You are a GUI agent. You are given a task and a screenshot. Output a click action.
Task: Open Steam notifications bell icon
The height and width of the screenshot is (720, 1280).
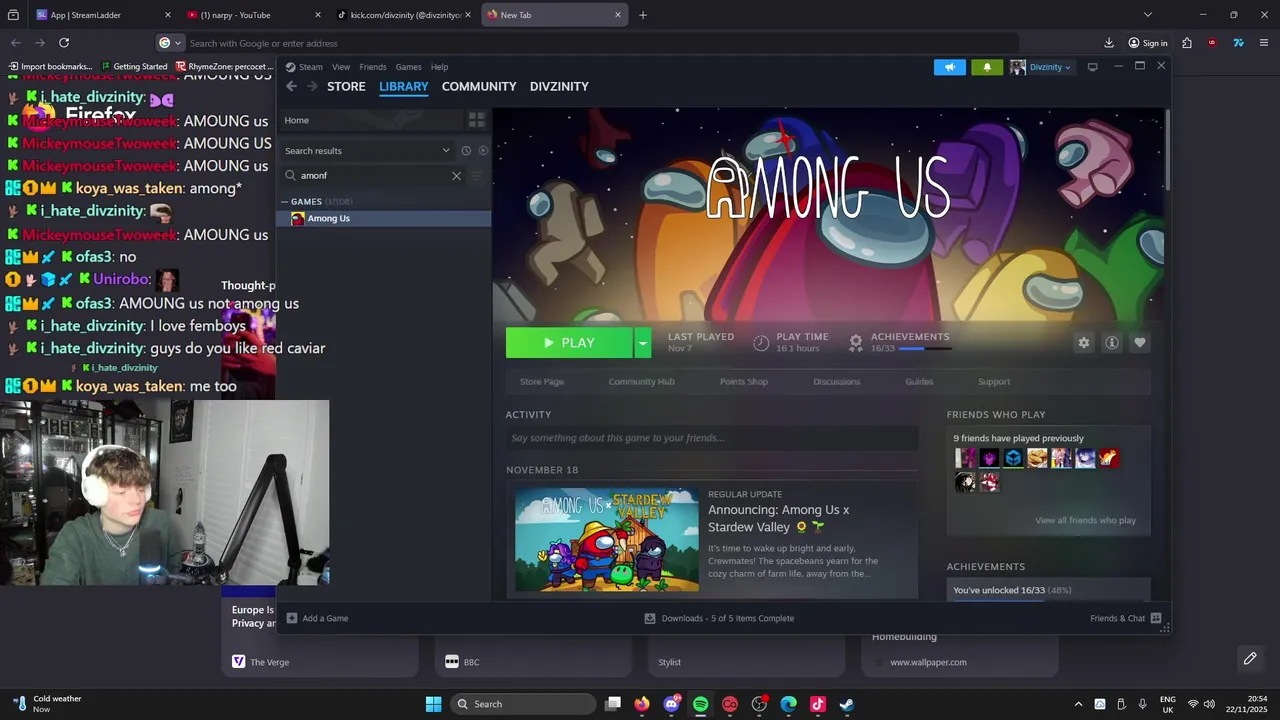(987, 67)
